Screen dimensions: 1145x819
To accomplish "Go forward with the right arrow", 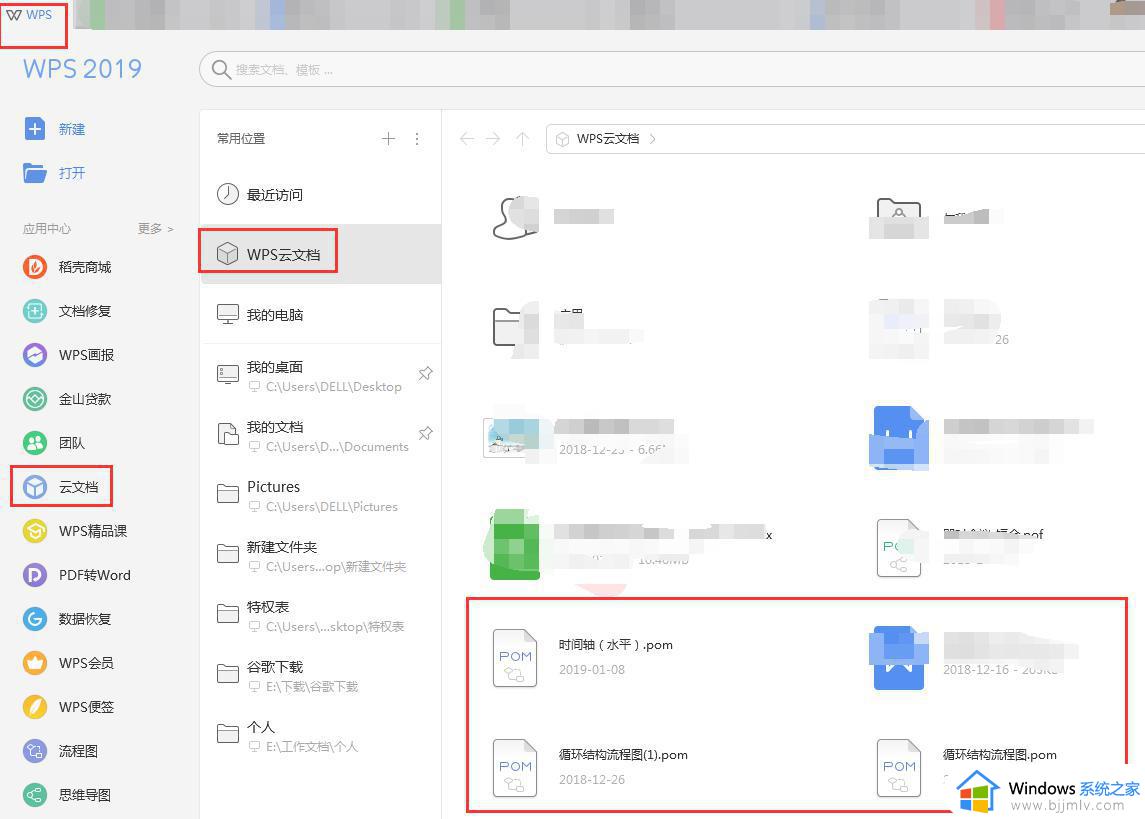I will coord(494,139).
